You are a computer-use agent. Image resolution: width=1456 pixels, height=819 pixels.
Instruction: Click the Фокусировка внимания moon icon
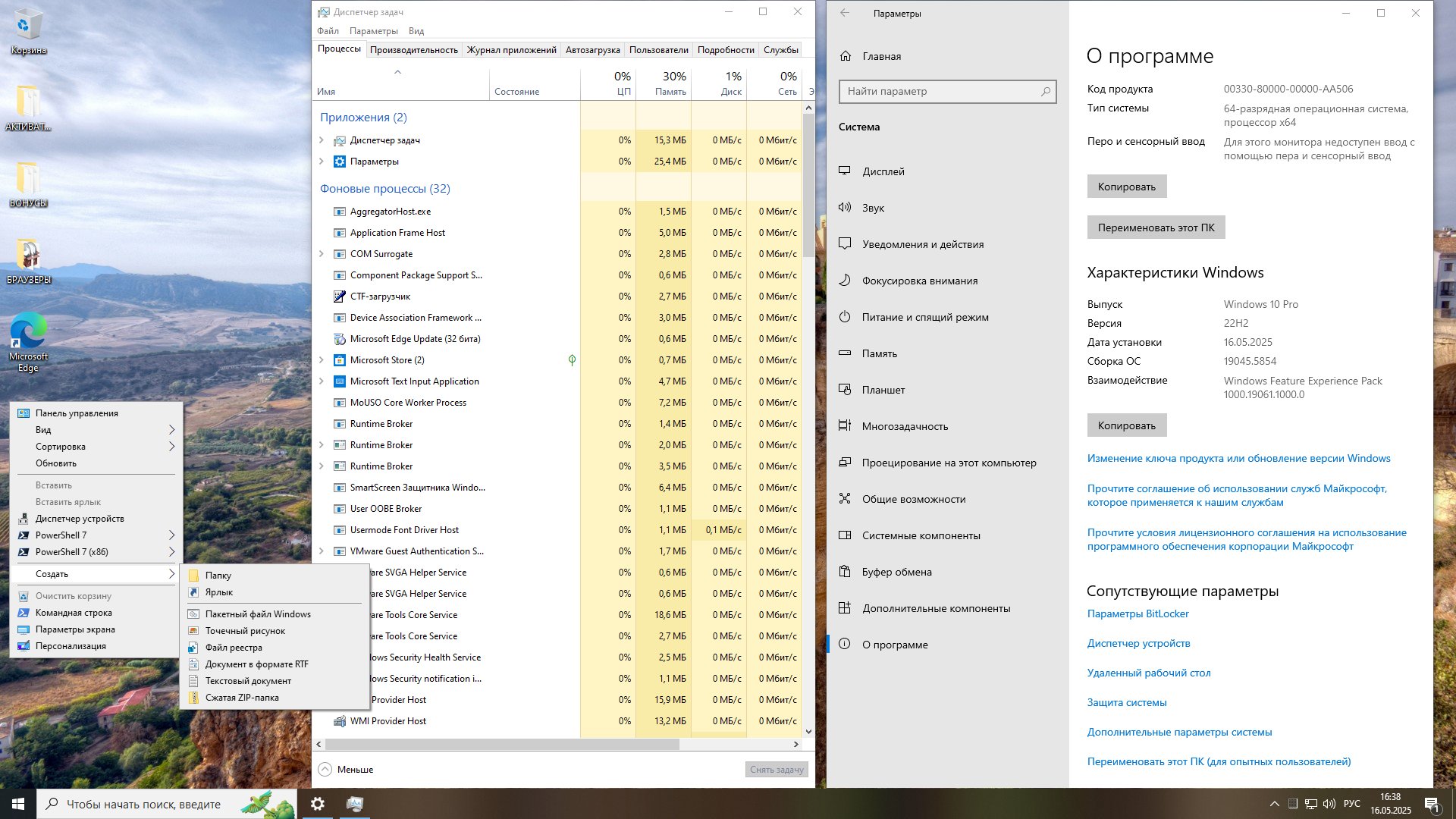[845, 281]
